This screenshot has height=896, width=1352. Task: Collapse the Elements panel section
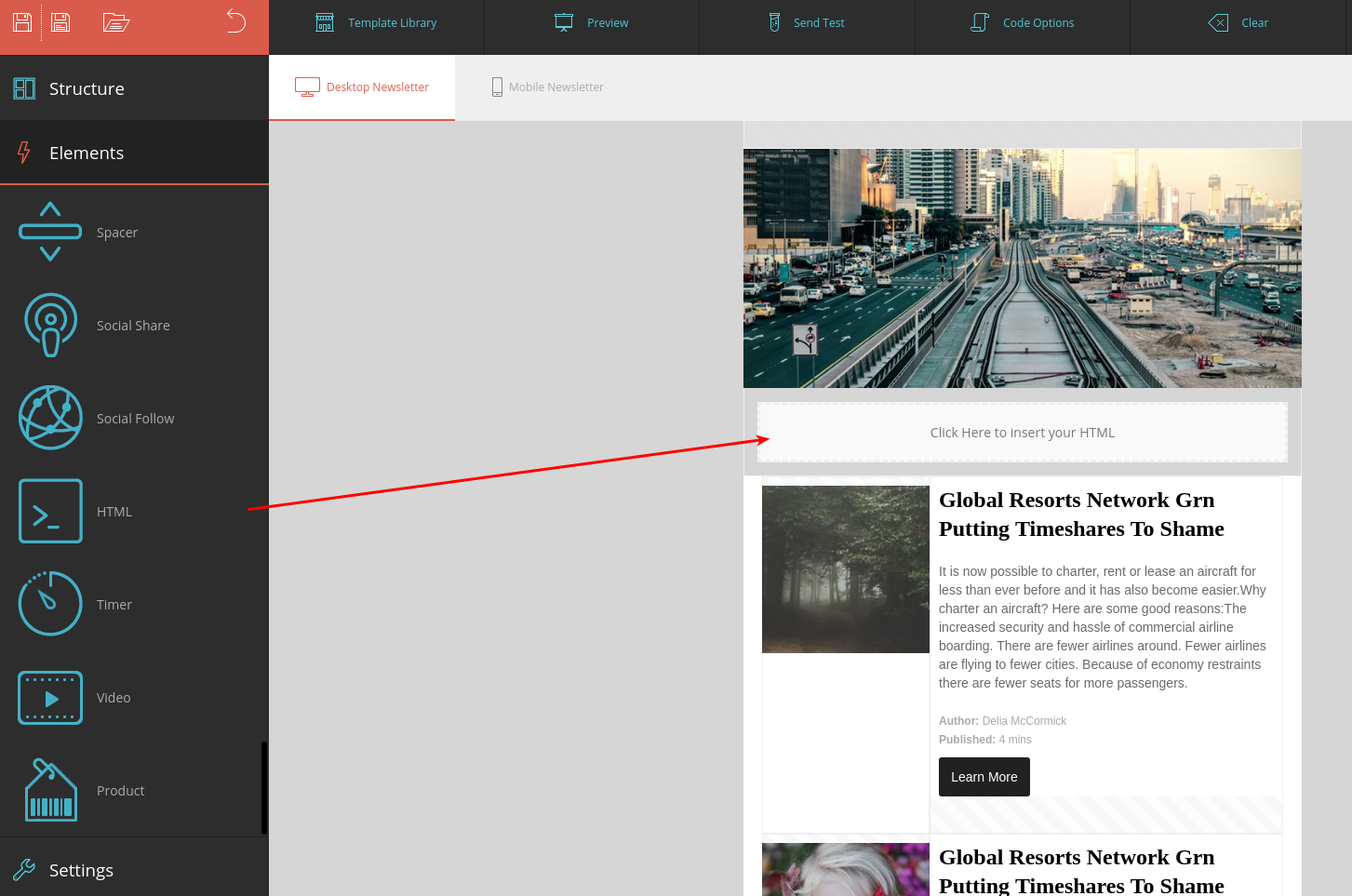[134, 153]
